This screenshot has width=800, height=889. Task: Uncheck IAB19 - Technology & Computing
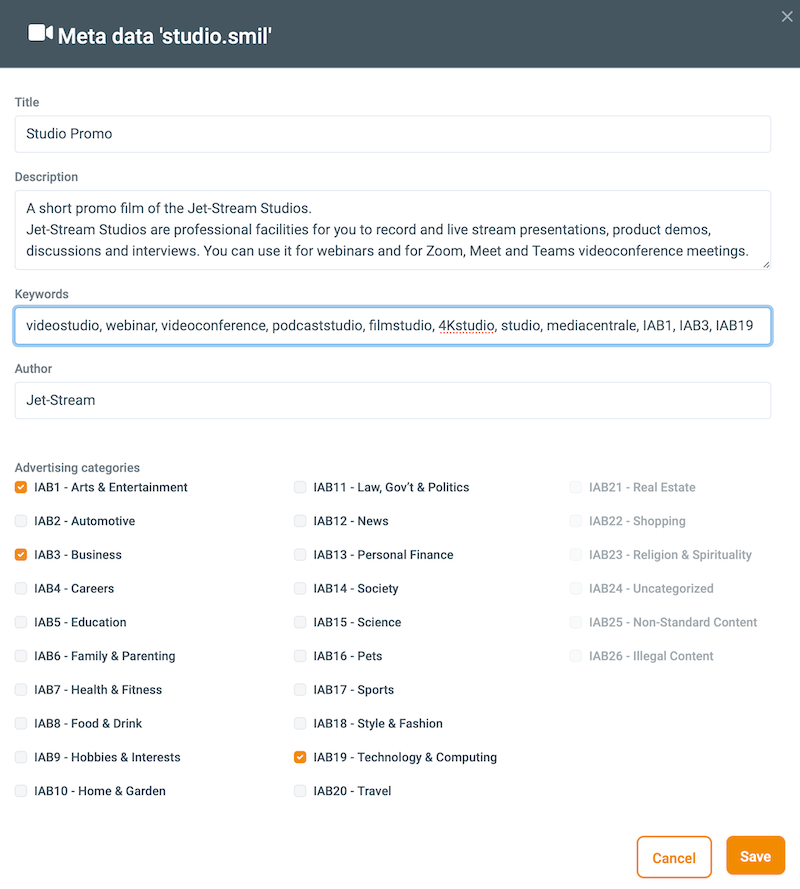click(300, 757)
